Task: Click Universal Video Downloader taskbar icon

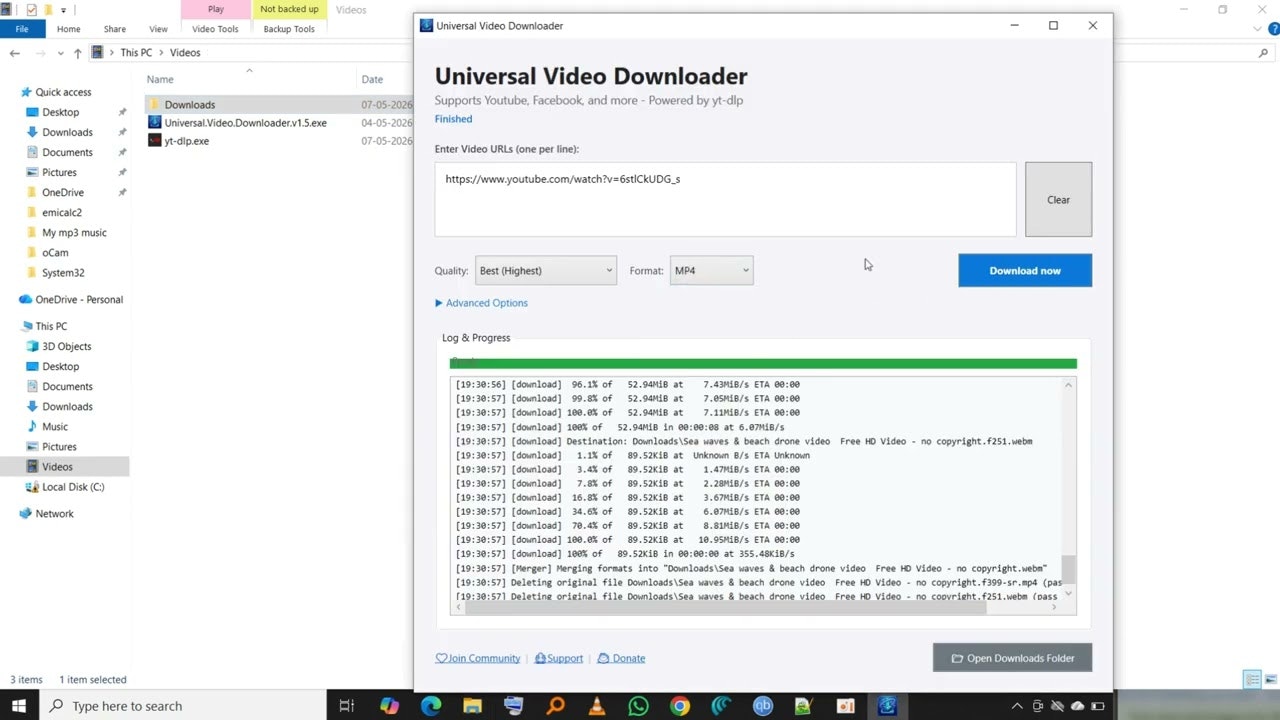Action: [887, 706]
